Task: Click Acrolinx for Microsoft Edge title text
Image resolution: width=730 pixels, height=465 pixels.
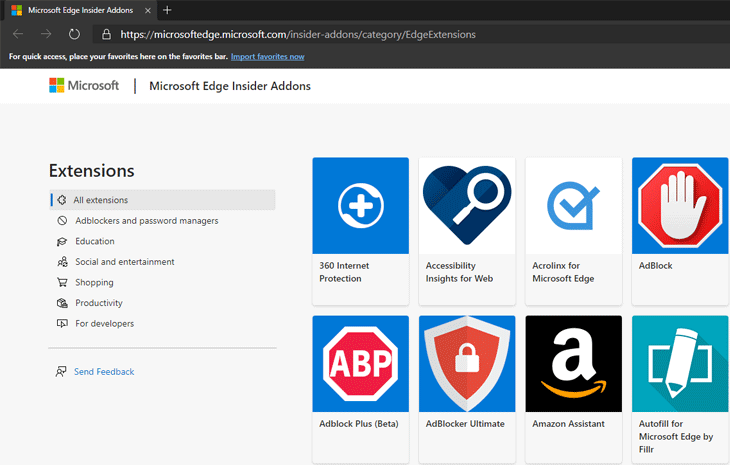Action: (x=563, y=272)
